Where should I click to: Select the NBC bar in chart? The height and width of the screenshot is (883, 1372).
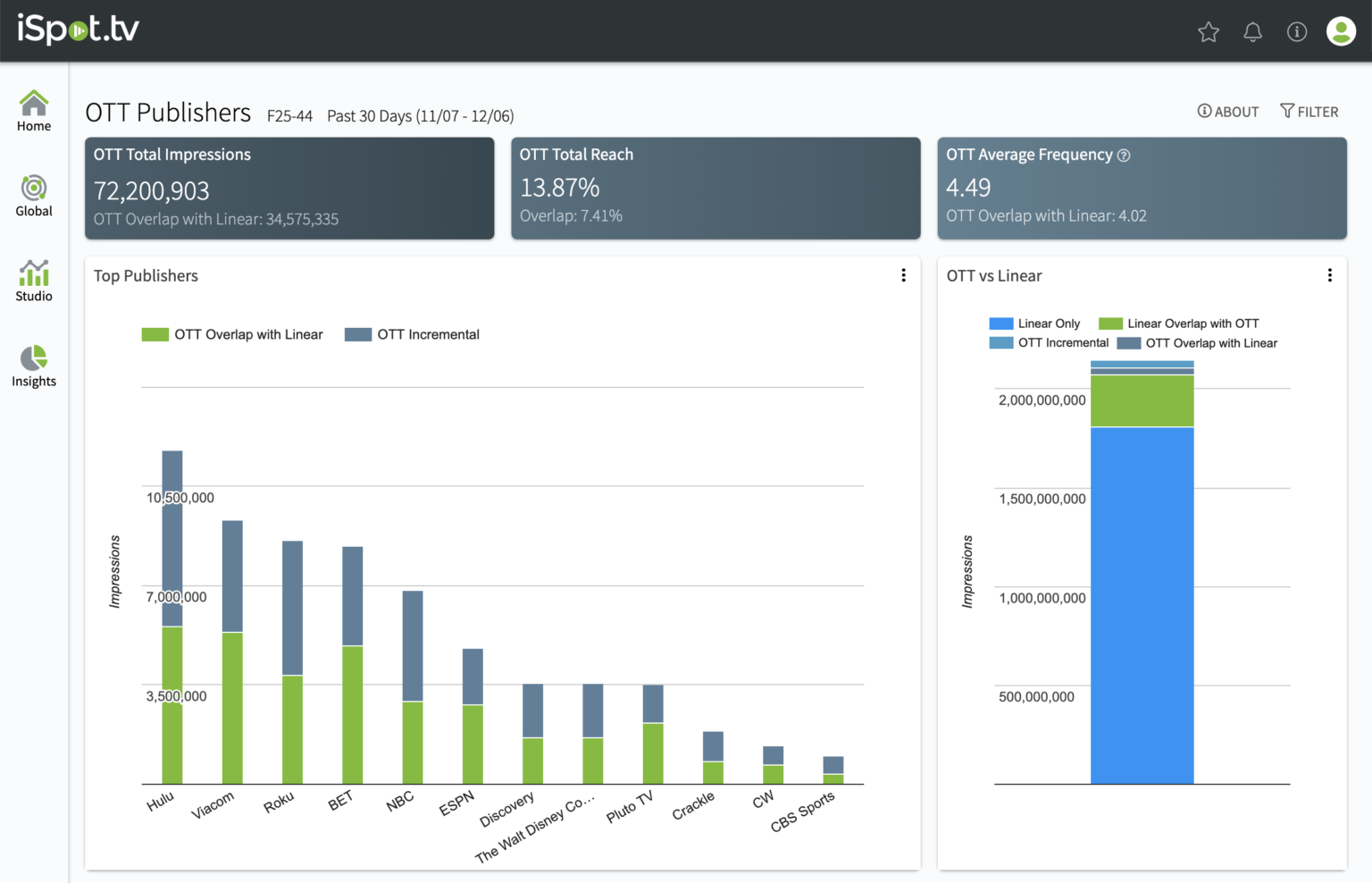click(413, 687)
